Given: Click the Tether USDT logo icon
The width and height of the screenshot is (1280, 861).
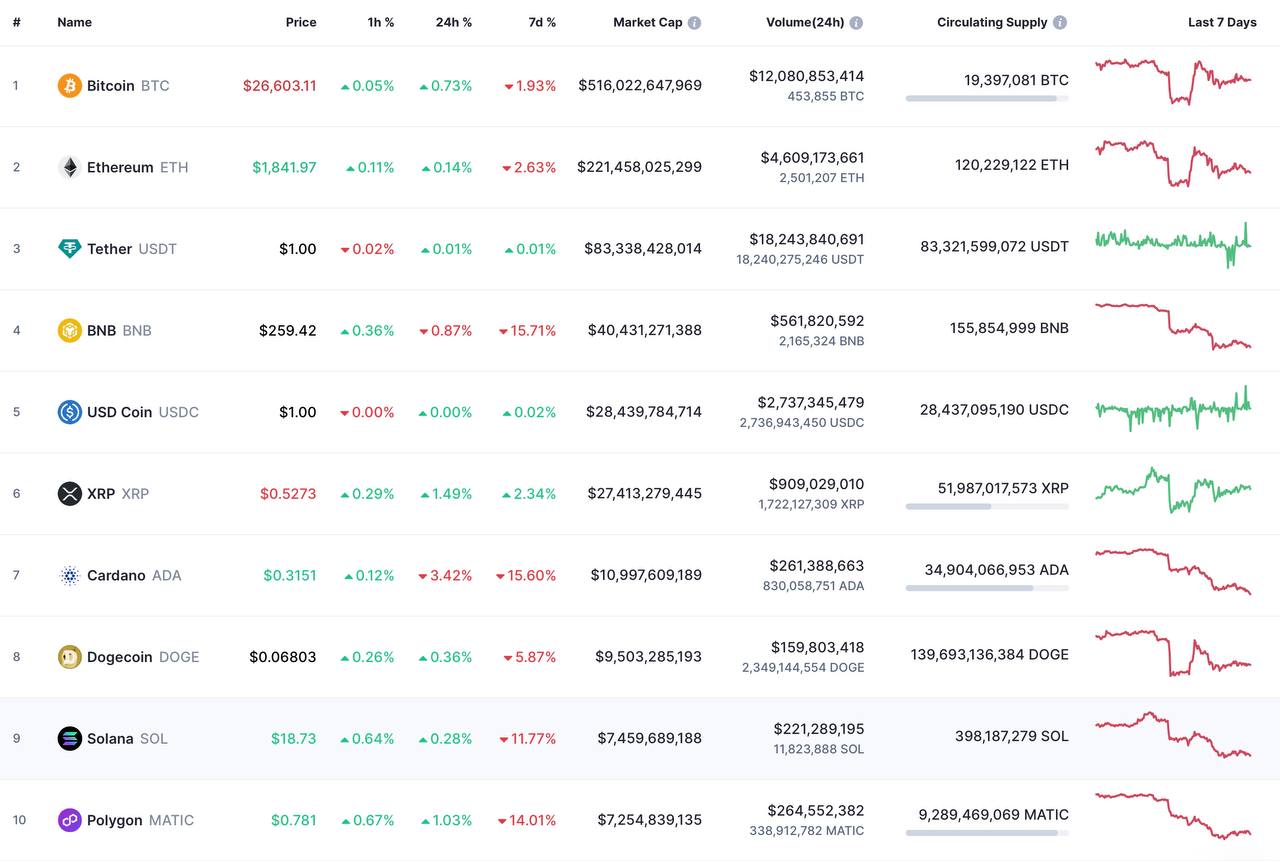Looking at the screenshot, I should pos(69,249).
